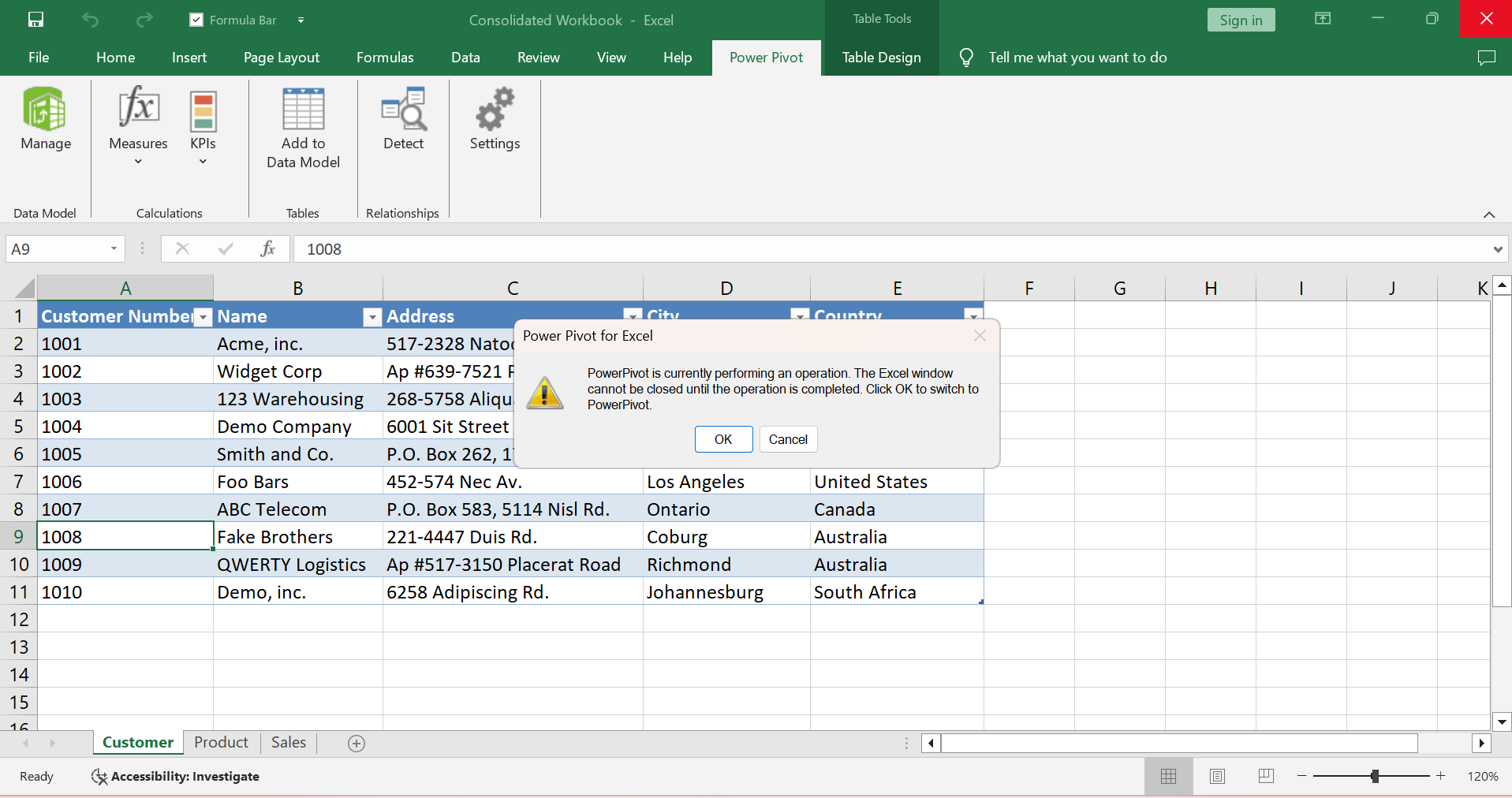Click the Sign in button
Image resolution: width=1512 pixels, height=798 pixels.
(1241, 20)
